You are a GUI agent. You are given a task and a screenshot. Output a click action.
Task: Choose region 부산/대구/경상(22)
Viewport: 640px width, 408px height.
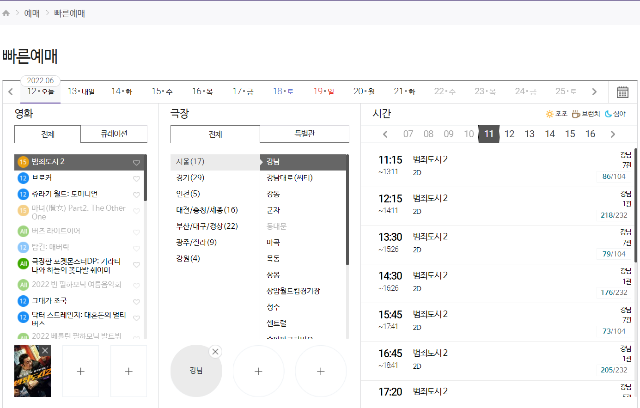(215, 226)
